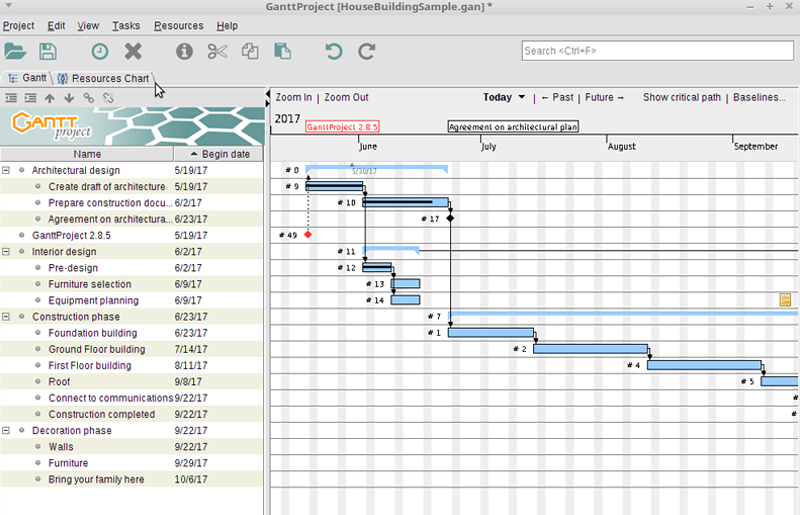The height and width of the screenshot is (515, 800).
Task: Click the black Agreement milestone diamond #17
Action: (x=450, y=218)
